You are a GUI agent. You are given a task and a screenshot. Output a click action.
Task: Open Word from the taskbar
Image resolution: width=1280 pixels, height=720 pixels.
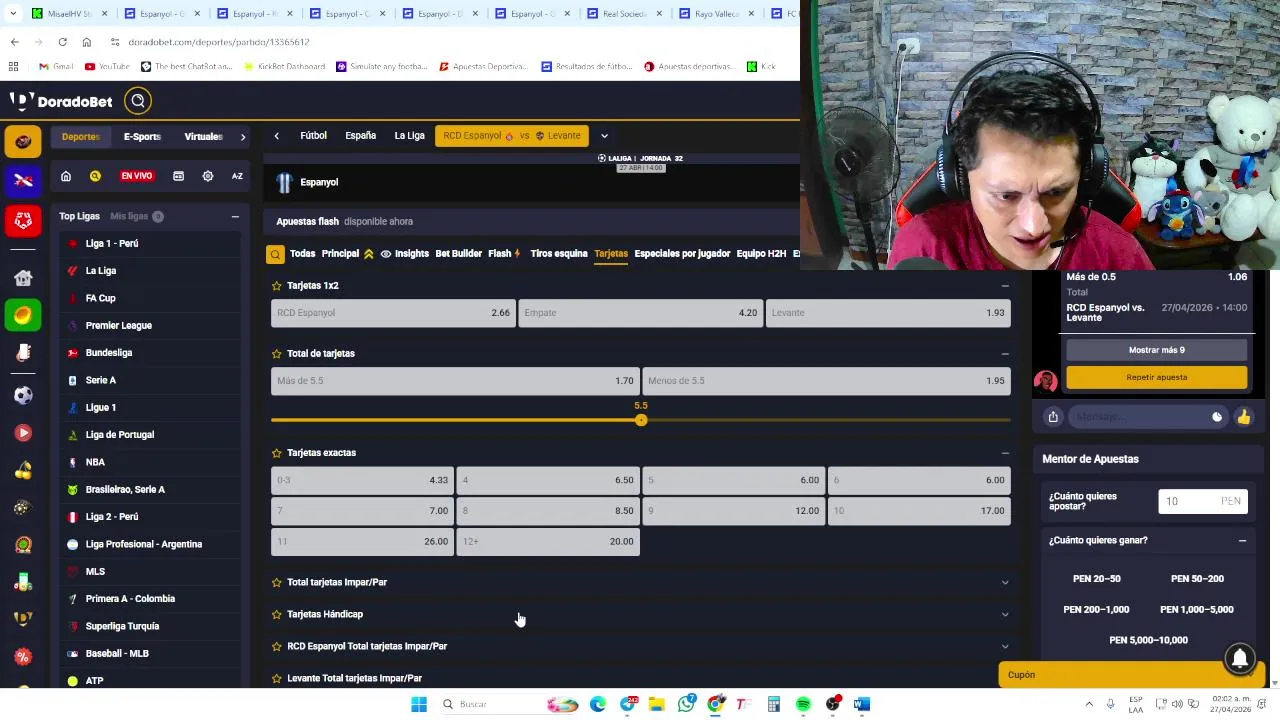862,704
